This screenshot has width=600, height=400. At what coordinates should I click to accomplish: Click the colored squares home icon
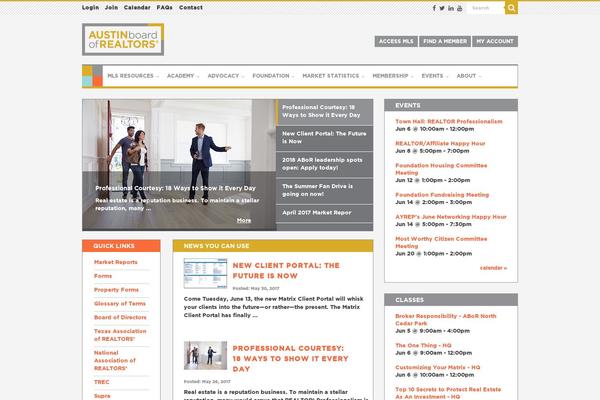(x=90, y=76)
